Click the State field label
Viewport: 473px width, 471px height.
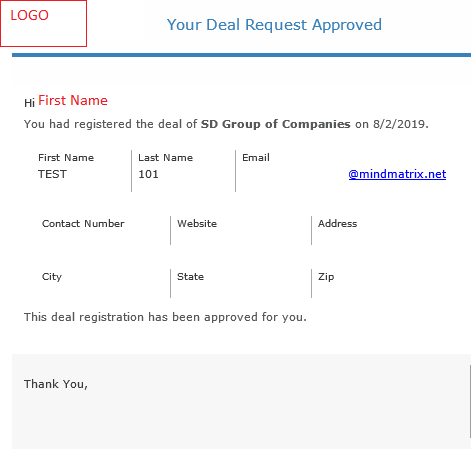(x=190, y=277)
